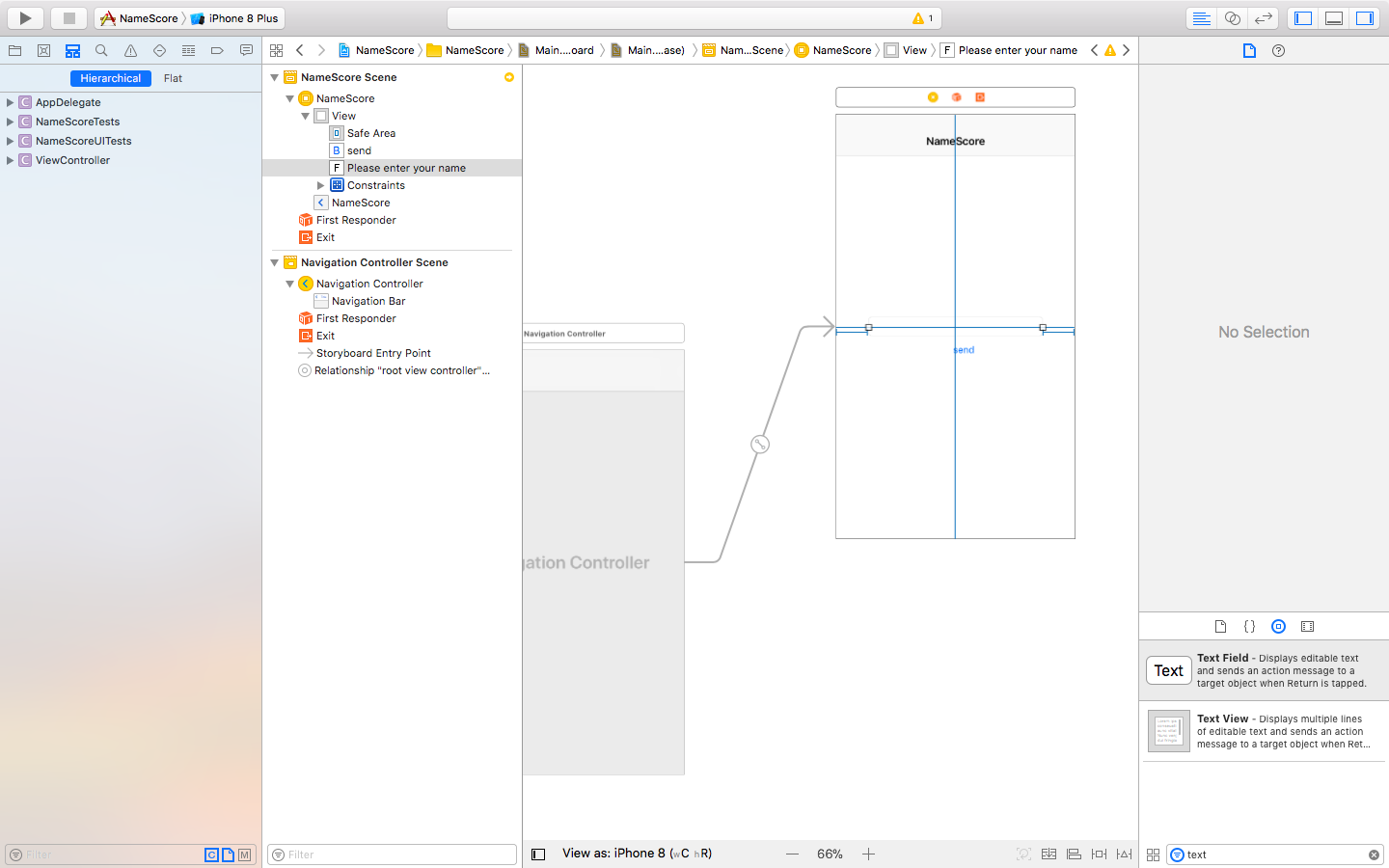Viewport: 1389px width, 868px height.
Task: Open the debug navigator
Action: point(188,50)
